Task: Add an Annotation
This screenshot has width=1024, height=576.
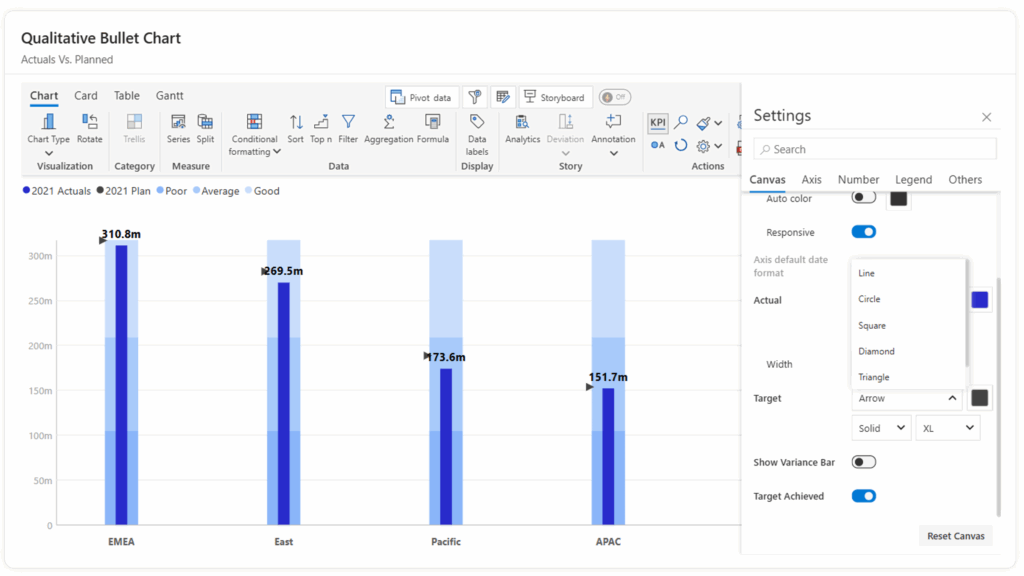Action: (613, 129)
